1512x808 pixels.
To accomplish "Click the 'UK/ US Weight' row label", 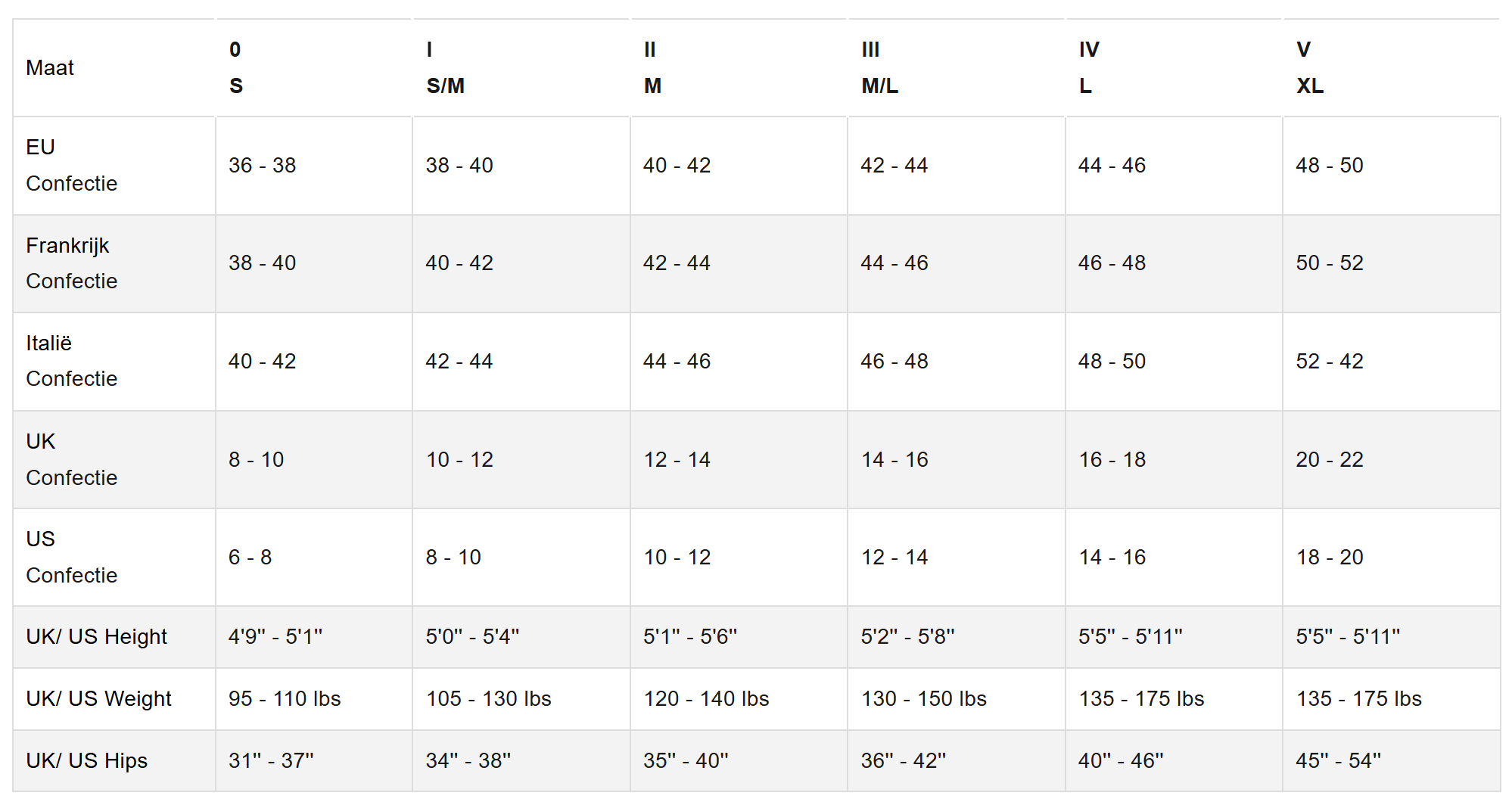I will point(98,698).
